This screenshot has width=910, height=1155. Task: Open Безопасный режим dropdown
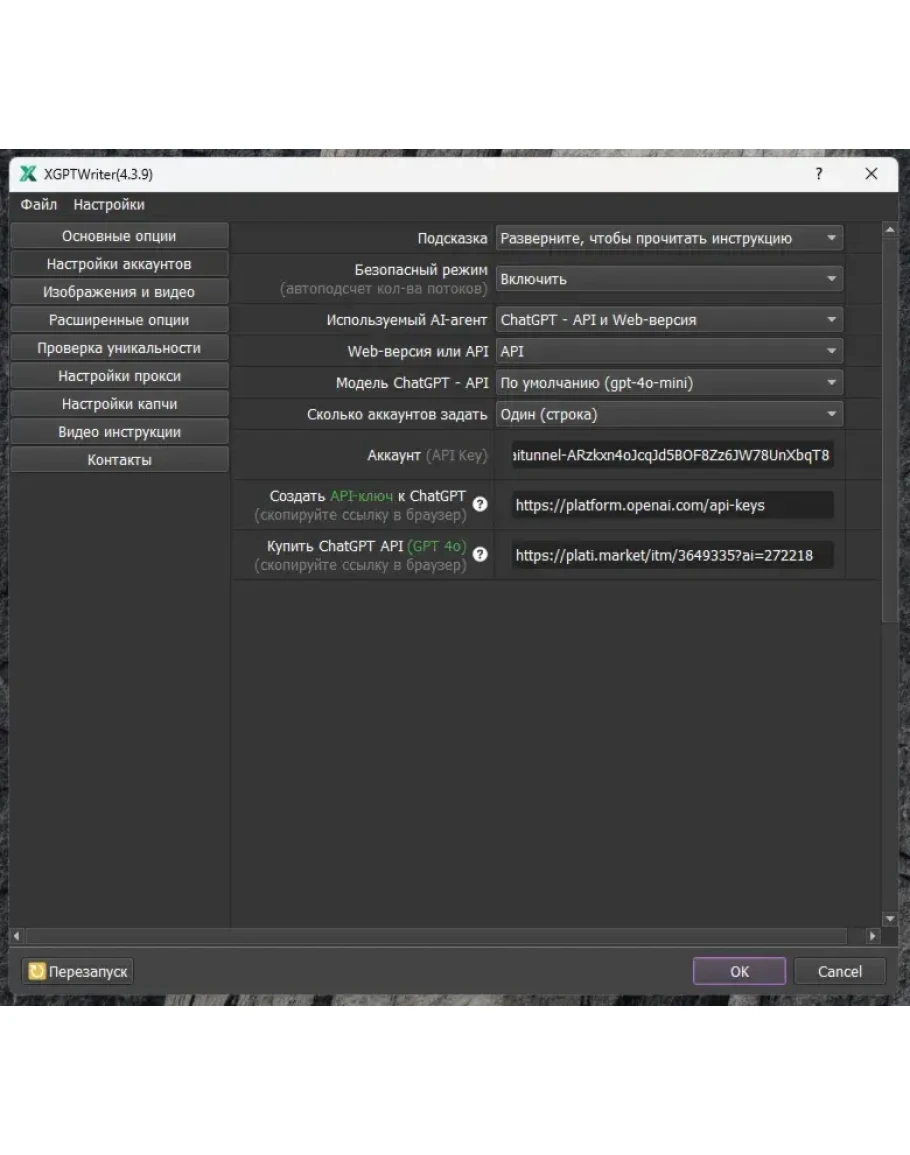(x=669, y=279)
